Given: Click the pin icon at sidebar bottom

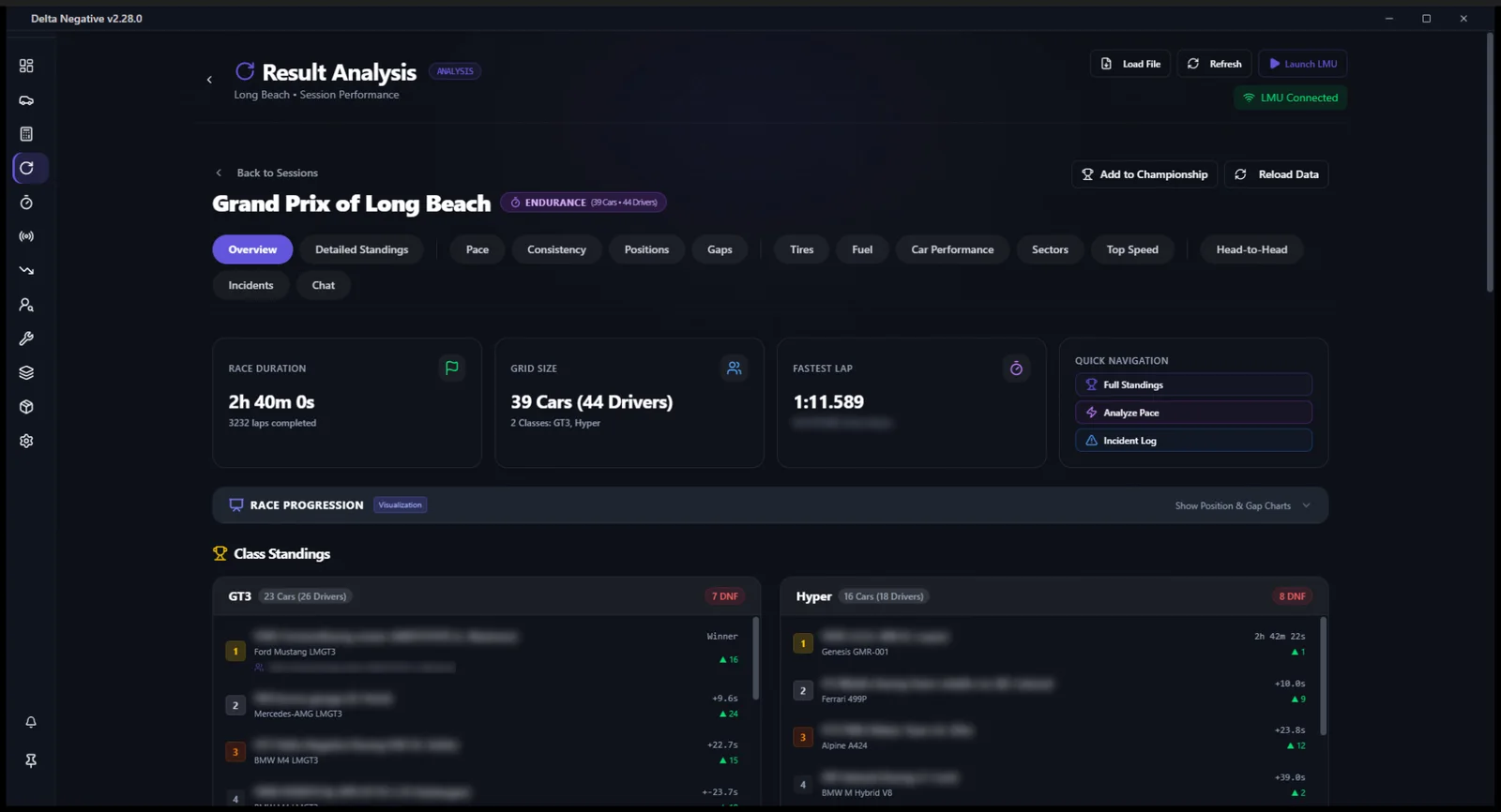Looking at the screenshot, I should pyautogui.click(x=31, y=760).
